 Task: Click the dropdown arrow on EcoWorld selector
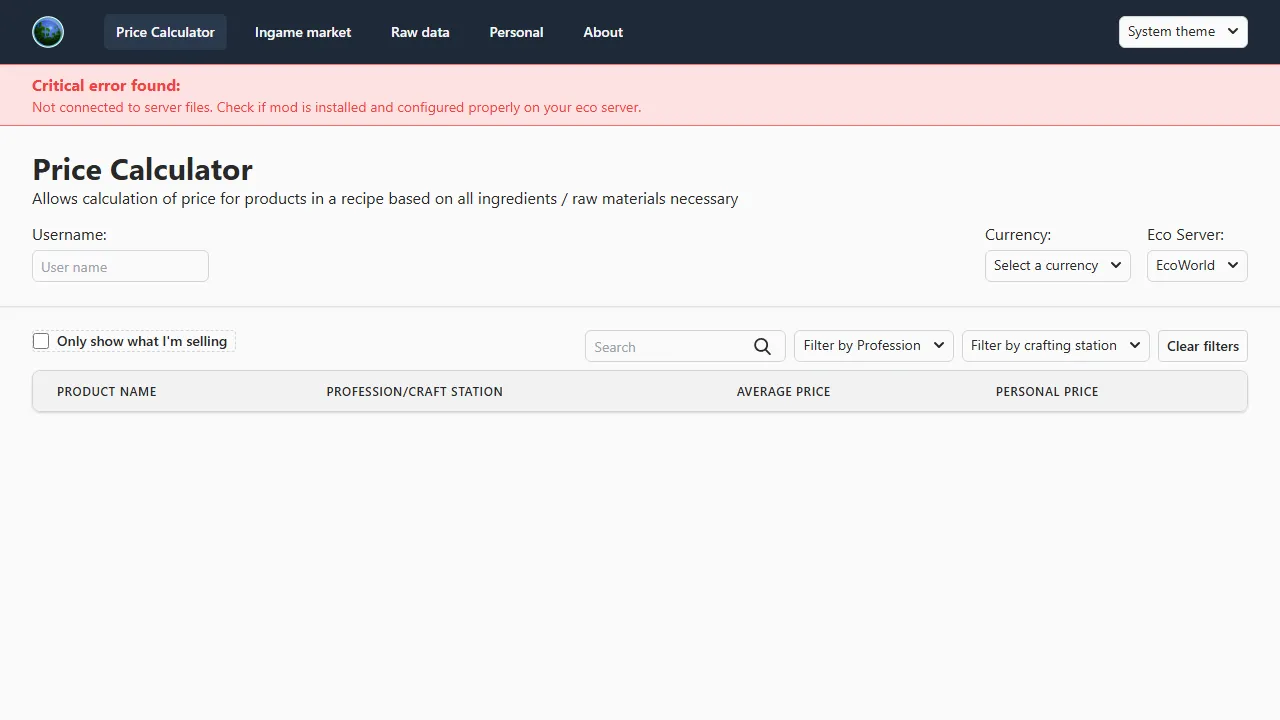1233,265
